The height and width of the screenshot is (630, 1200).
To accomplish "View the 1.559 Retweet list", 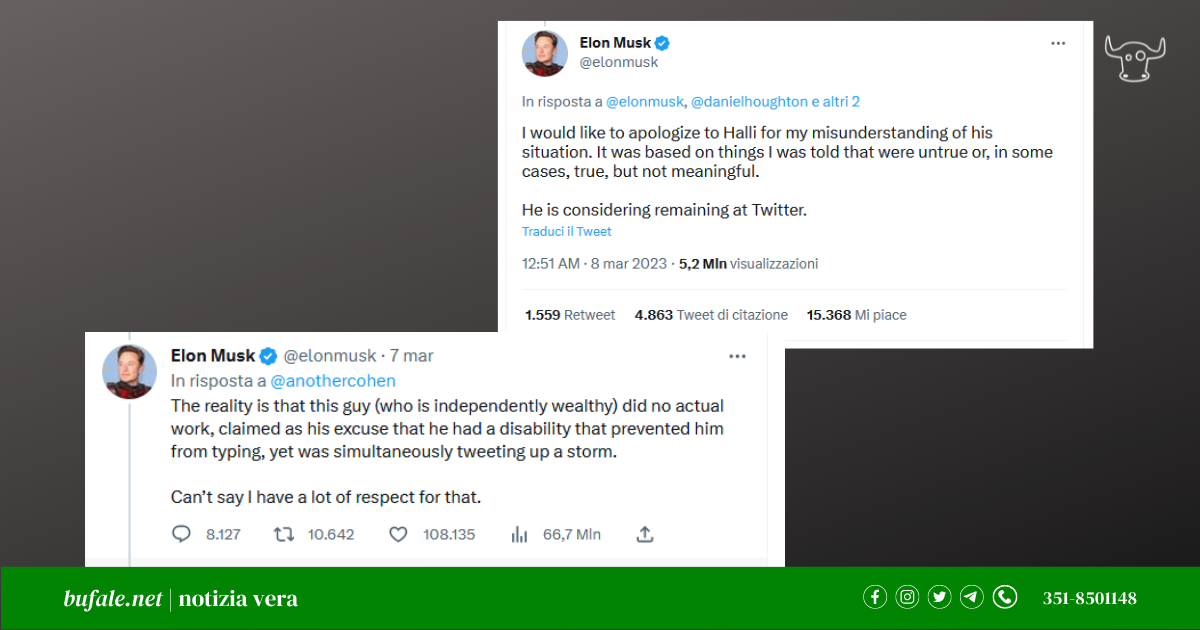I will 570,315.
